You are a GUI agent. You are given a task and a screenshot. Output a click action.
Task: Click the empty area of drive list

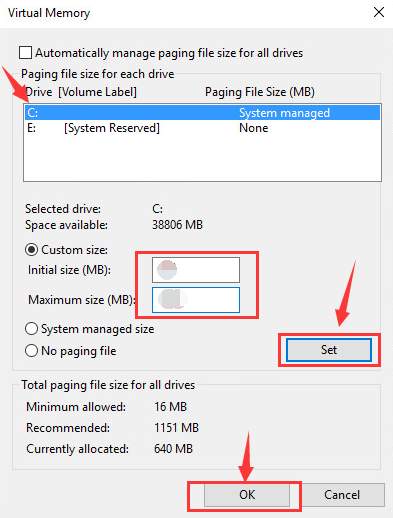point(202,158)
